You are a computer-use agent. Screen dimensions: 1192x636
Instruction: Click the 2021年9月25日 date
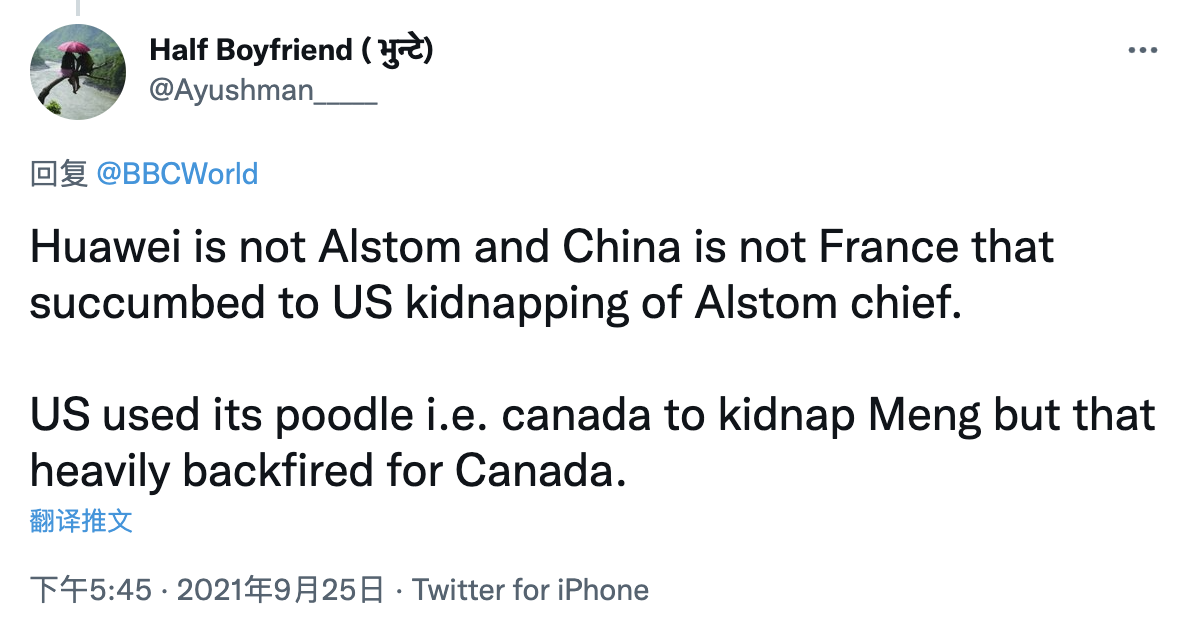coord(280,590)
